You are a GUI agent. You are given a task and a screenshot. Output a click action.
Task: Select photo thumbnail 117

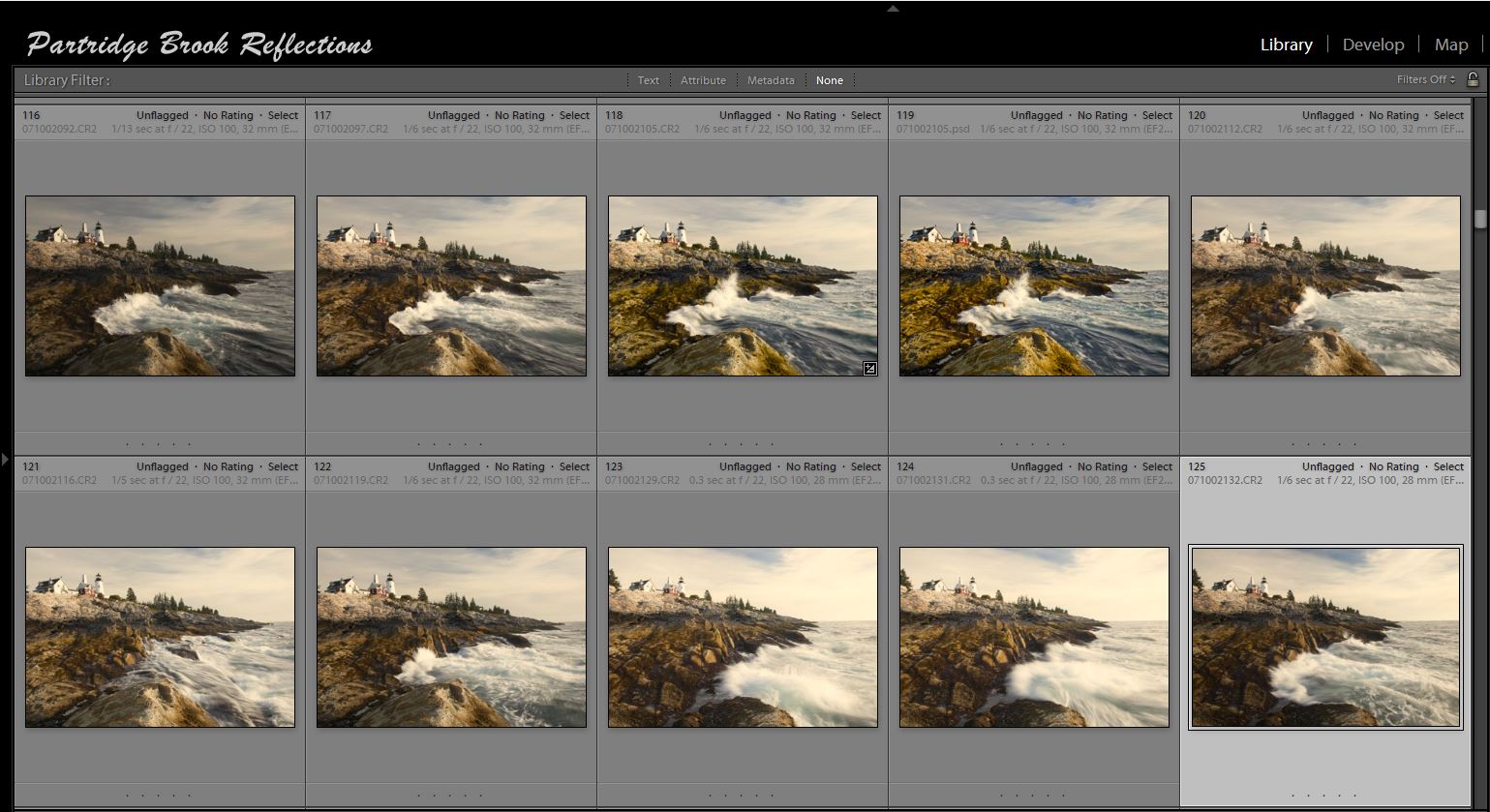[x=451, y=286]
